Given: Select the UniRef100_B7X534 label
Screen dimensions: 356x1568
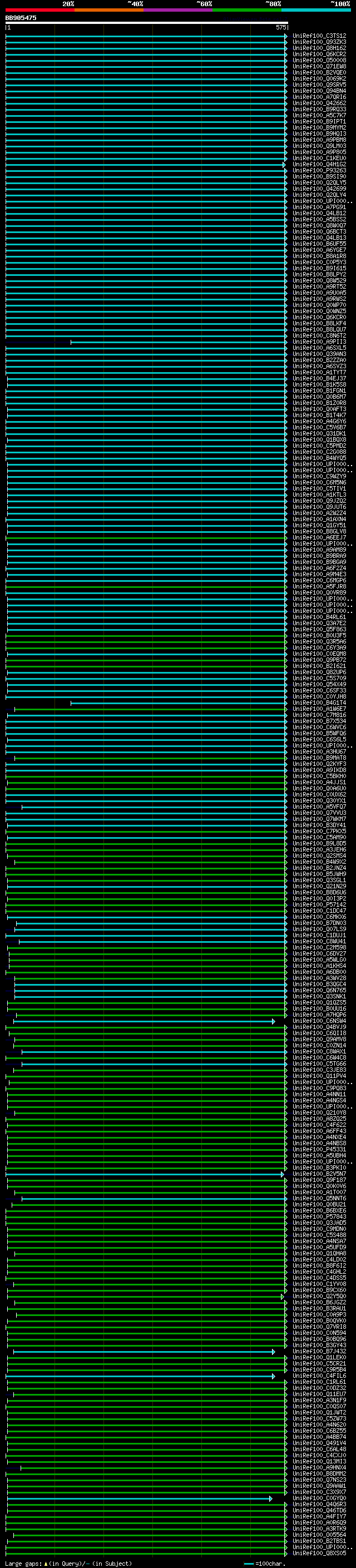Looking at the screenshot, I should point(319,721).
